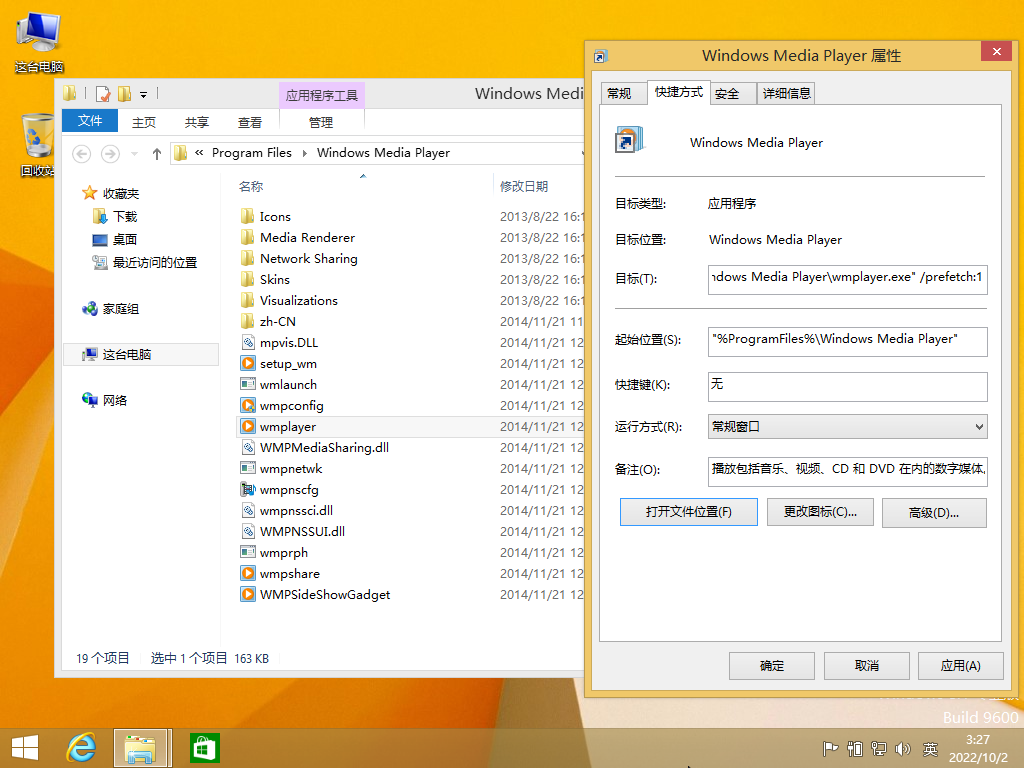The width and height of the screenshot is (1024, 768).
Task: Click the up-to-parent-folder arrow
Action: pyautogui.click(x=157, y=154)
